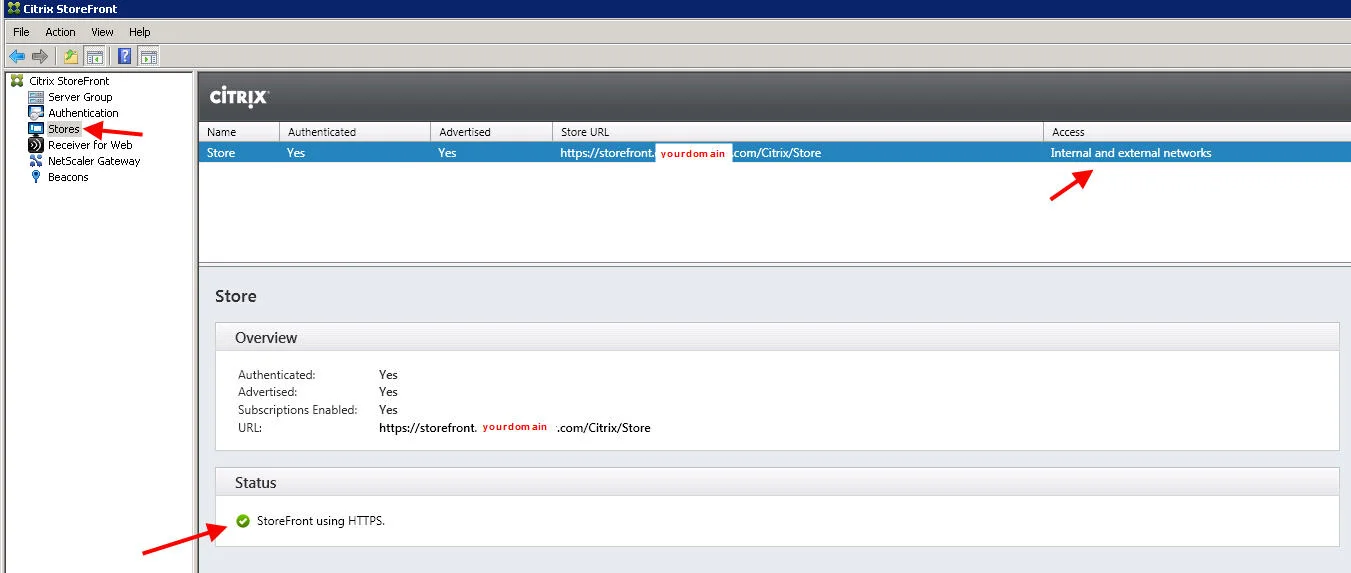Click the Receiver for Web icon
The width and height of the screenshot is (1351, 573).
36,145
